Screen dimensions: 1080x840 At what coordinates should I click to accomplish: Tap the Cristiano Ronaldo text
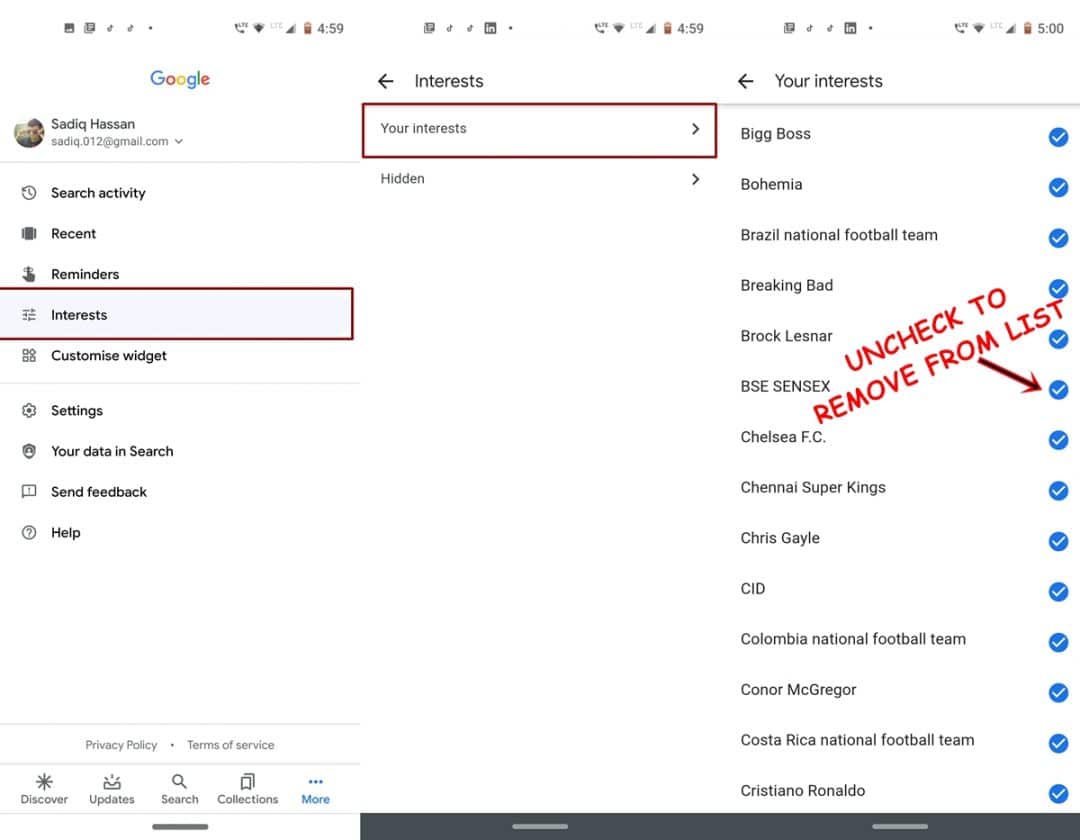click(x=802, y=790)
